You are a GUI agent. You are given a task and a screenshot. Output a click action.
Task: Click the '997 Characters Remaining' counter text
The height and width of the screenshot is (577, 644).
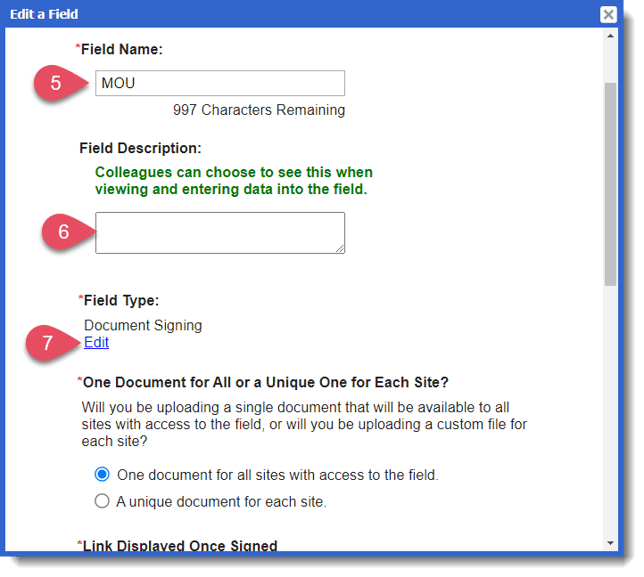click(258, 110)
